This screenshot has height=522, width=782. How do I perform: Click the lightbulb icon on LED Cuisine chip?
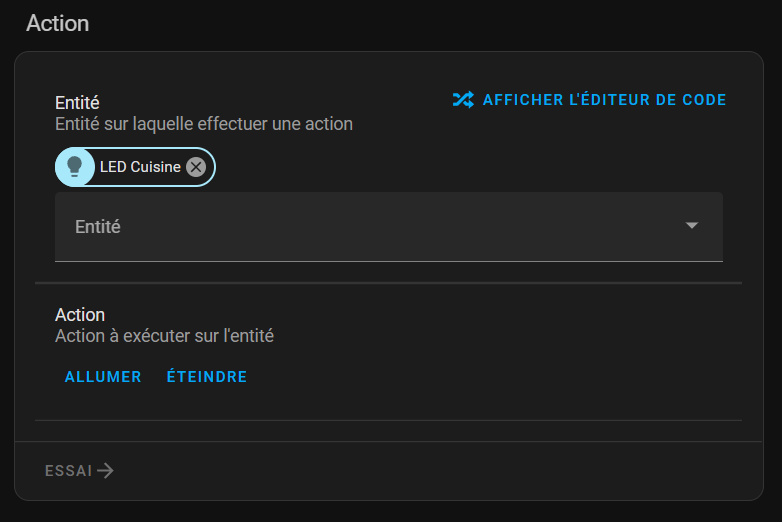click(74, 167)
